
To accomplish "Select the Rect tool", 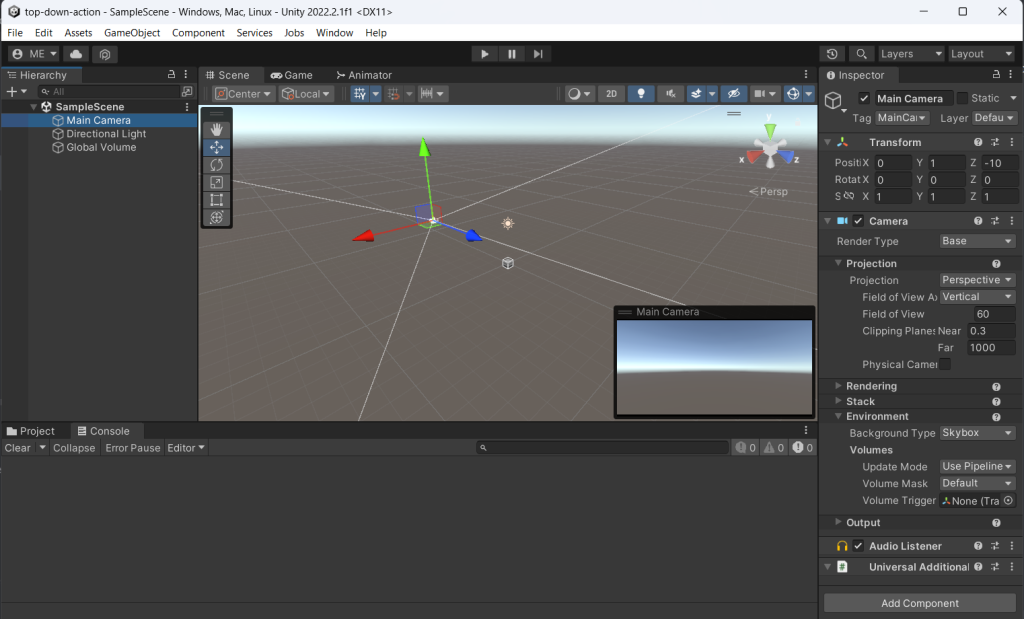I will pos(216,200).
